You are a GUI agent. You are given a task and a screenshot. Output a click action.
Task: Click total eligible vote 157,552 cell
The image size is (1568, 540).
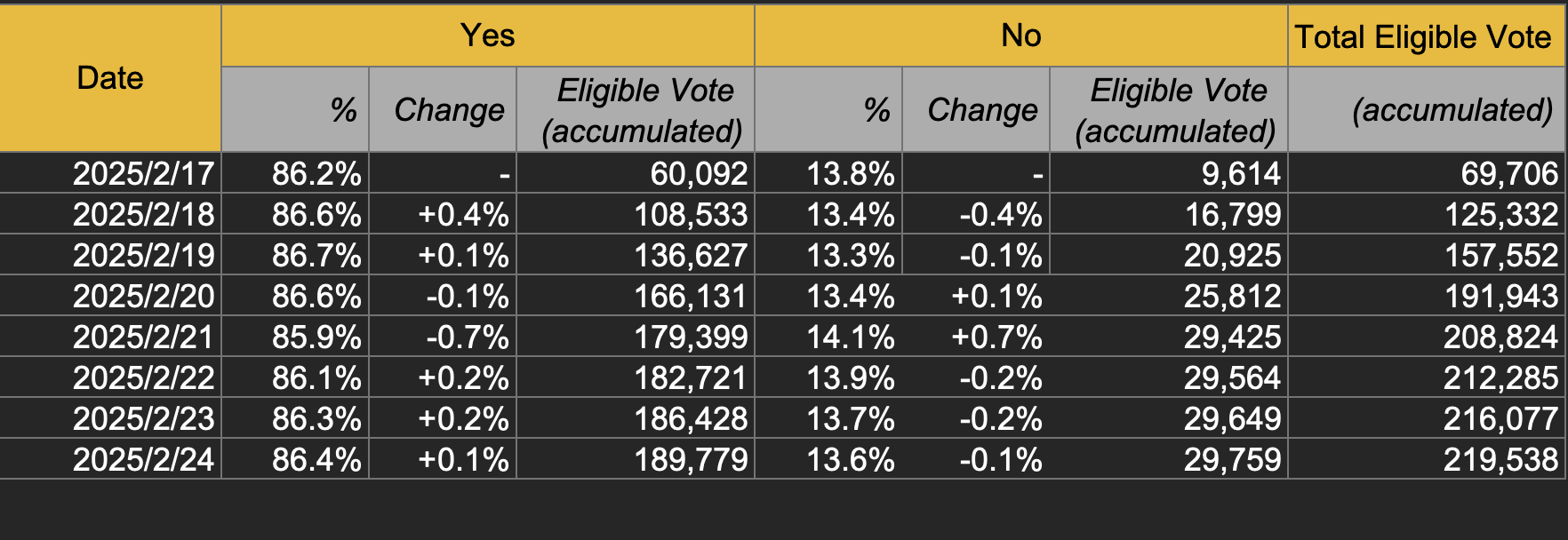pos(1427,255)
